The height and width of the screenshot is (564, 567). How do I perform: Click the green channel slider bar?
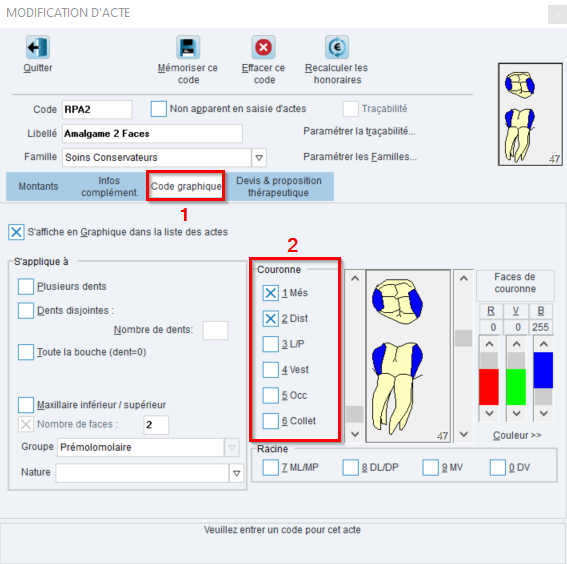pos(516,387)
